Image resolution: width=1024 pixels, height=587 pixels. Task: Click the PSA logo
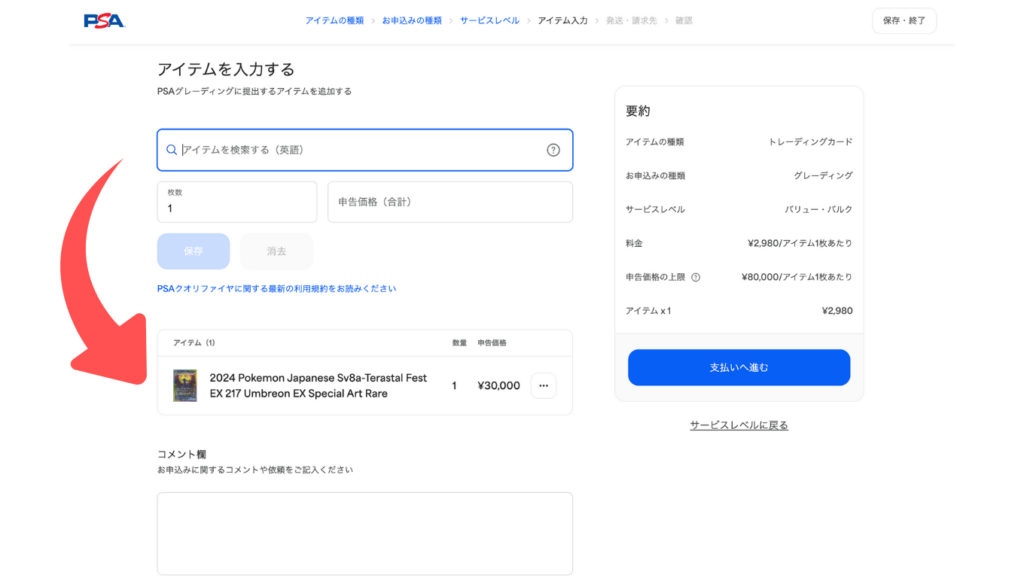pyautogui.click(x=104, y=21)
